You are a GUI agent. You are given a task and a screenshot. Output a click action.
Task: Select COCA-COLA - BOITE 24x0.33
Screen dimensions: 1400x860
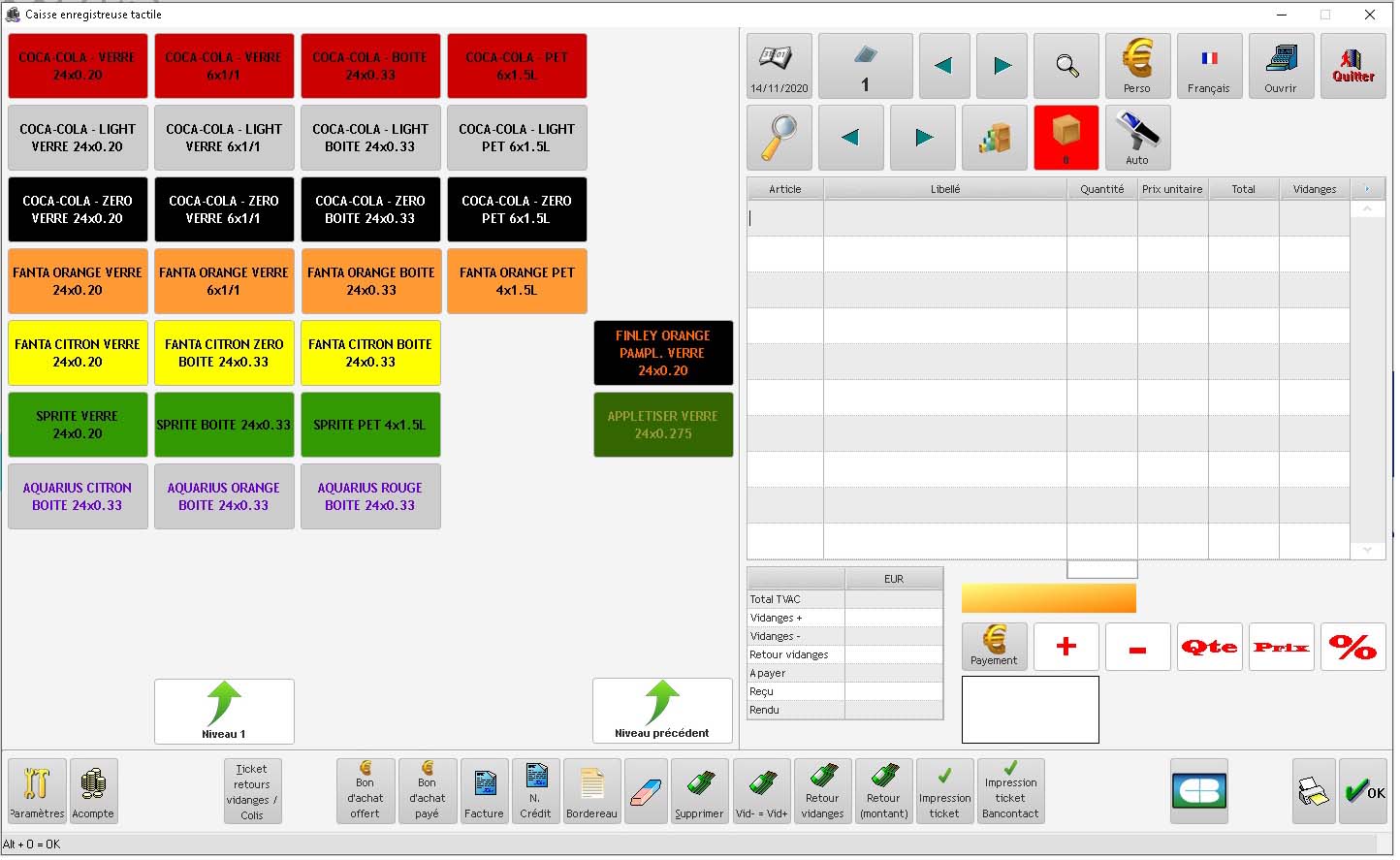coord(370,66)
